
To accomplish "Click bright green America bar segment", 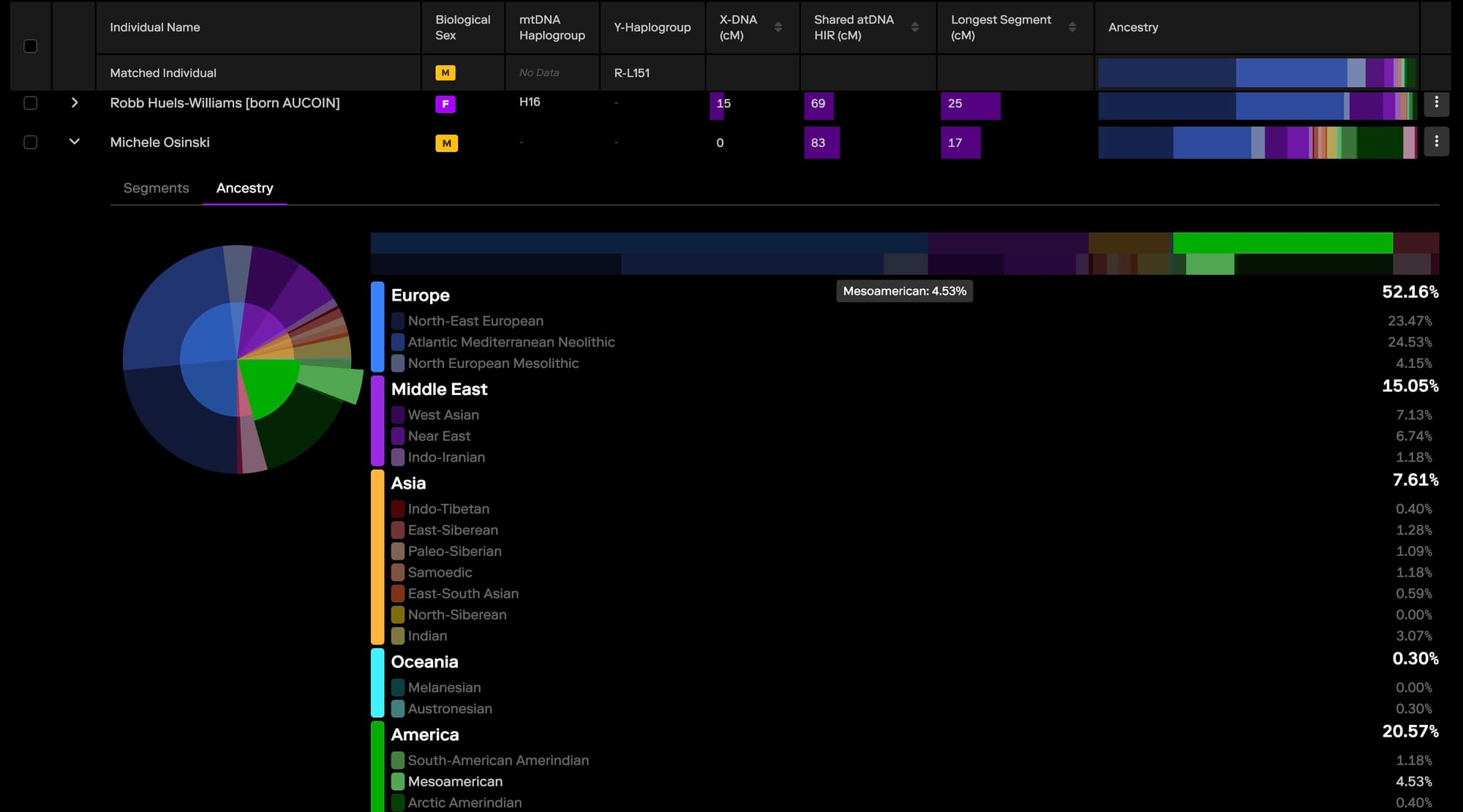I will click(x=1282, y=243).
